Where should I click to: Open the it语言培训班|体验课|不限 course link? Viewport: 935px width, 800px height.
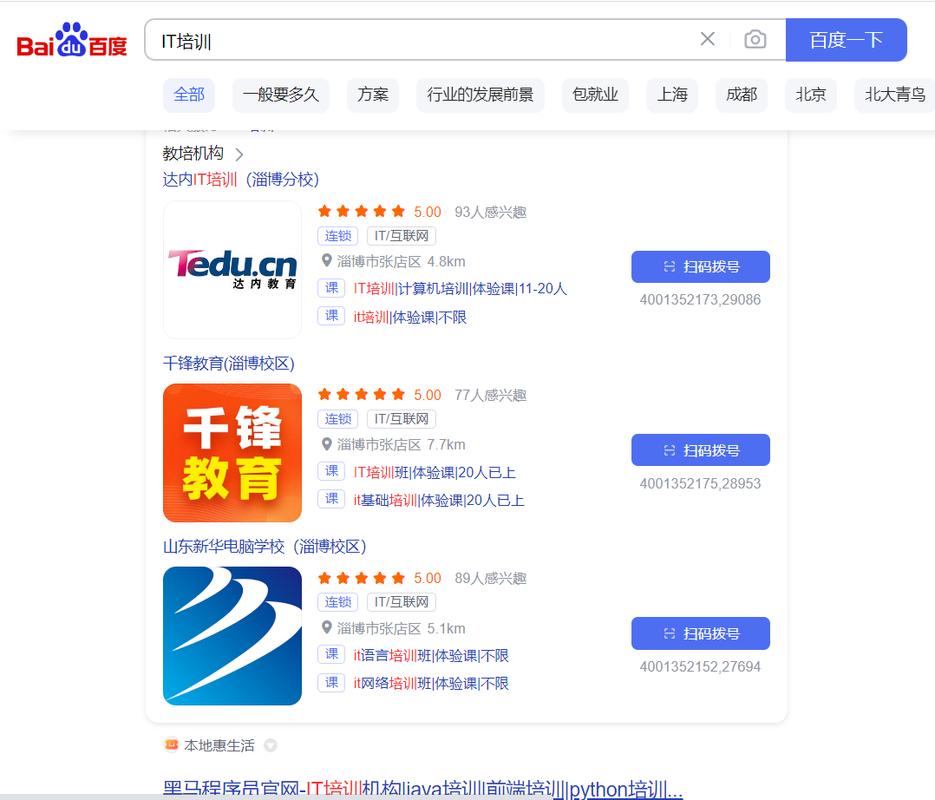(x=431, y=656)
